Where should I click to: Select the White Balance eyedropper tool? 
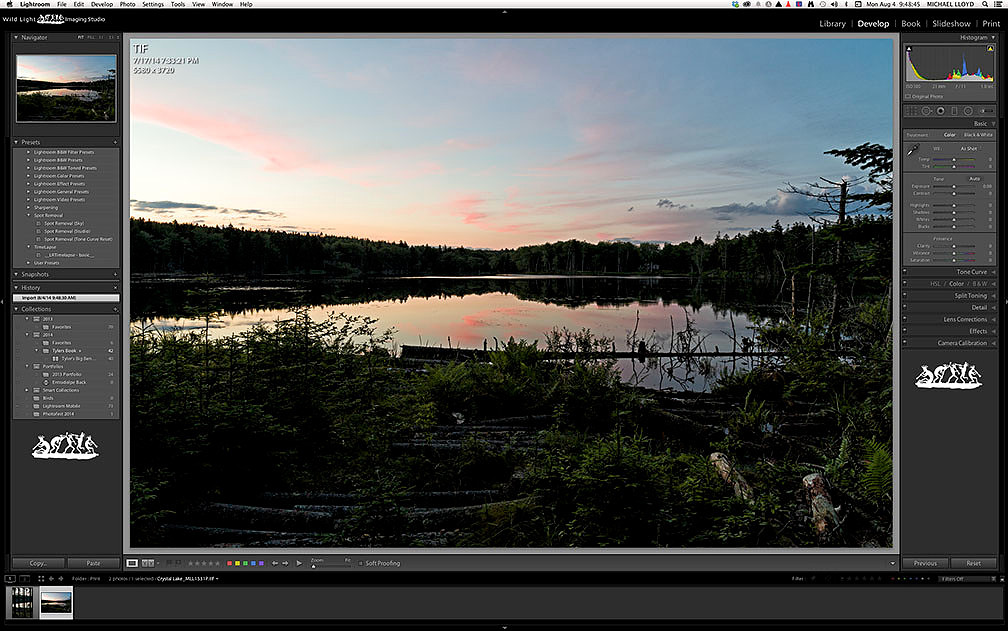point(913,151)
